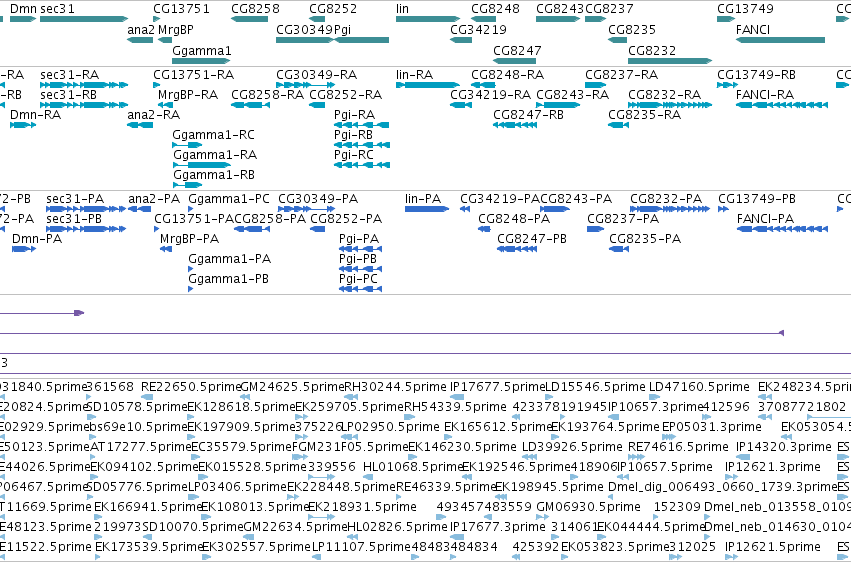This screenshot has width=851, height=562.
Task: Select the CG34219-RA transcript label
Action: [491, 95]
